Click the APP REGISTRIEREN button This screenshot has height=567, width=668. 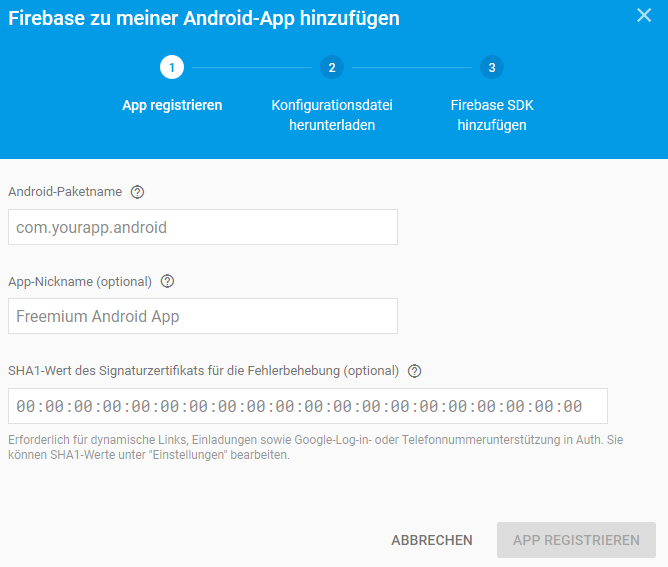point(576,540)
